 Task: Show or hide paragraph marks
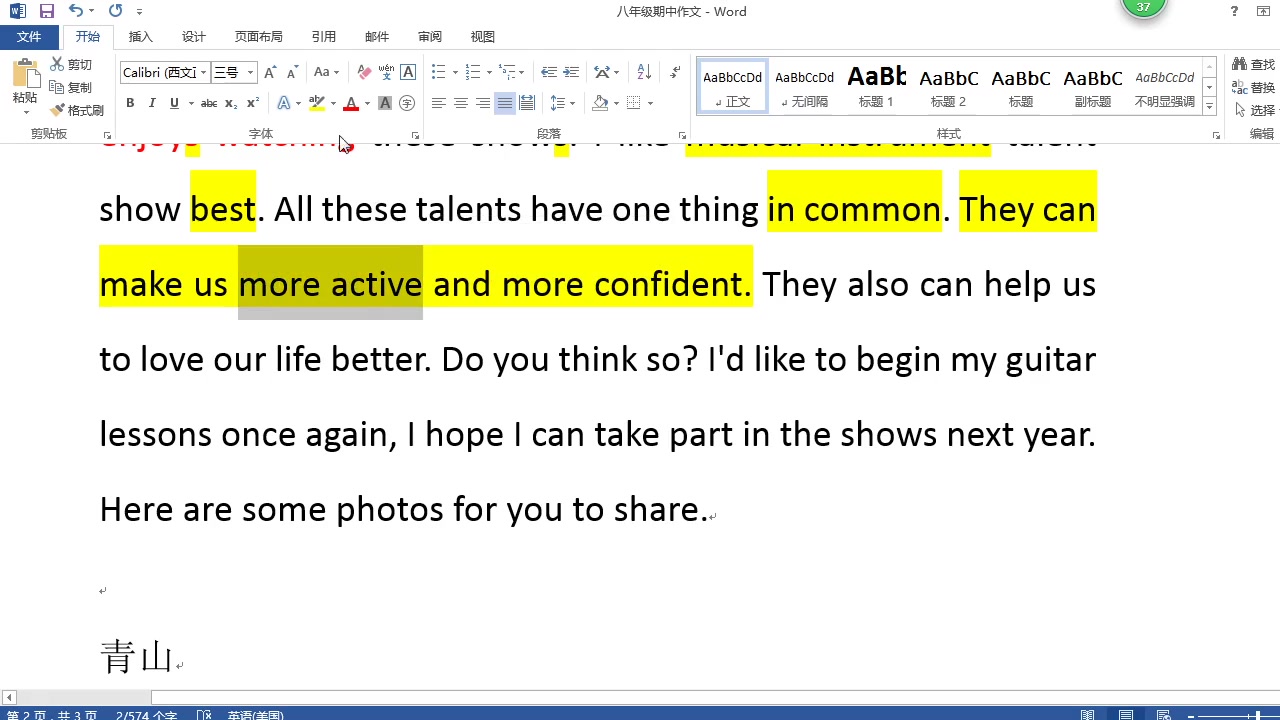675,72
